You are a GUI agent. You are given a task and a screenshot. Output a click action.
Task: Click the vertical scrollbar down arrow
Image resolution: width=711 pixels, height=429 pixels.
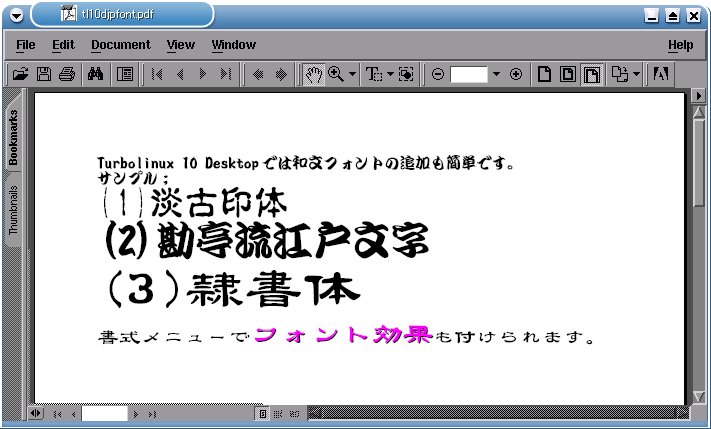(699, 397)
